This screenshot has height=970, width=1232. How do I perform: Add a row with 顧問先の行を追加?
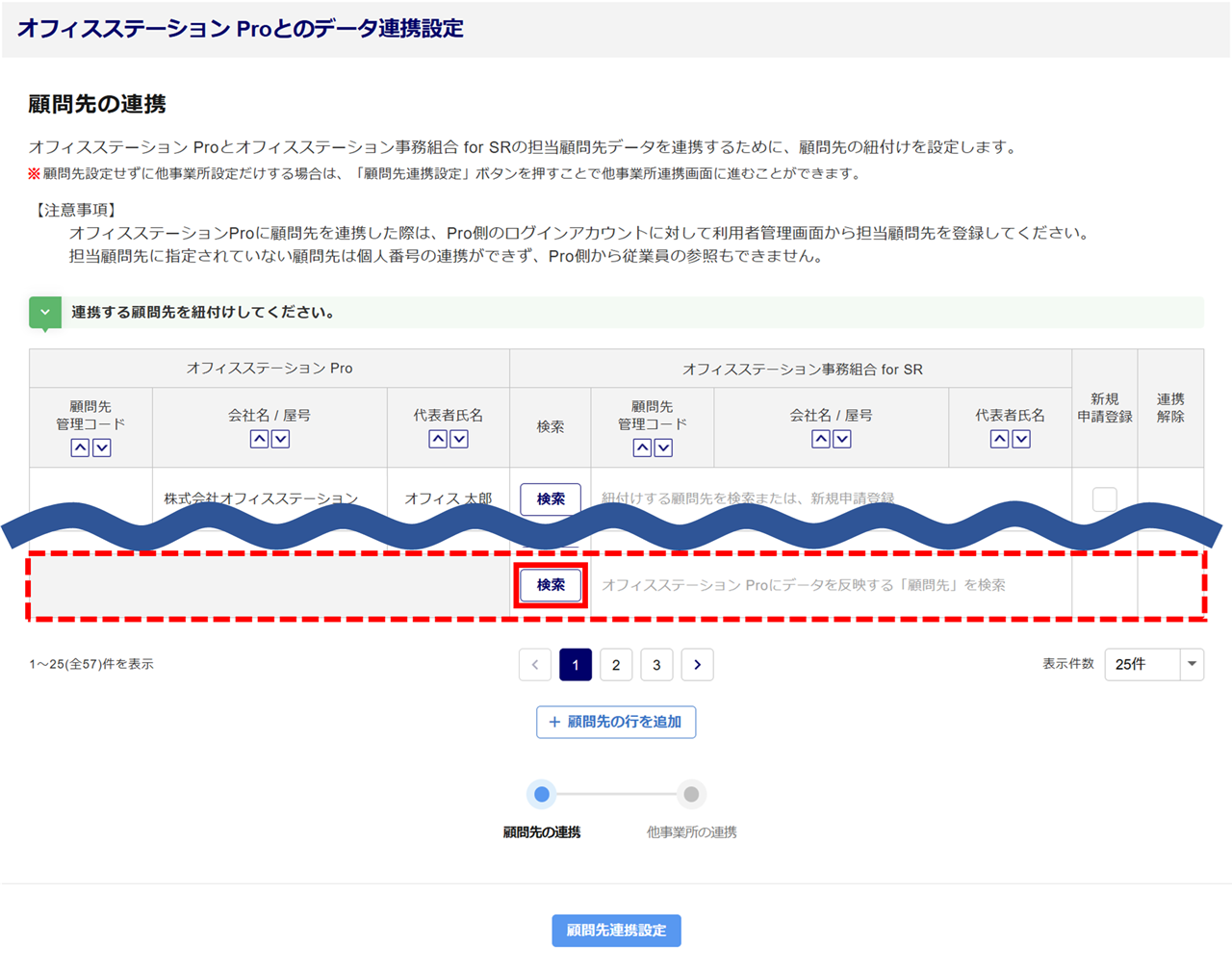point(616,722)
